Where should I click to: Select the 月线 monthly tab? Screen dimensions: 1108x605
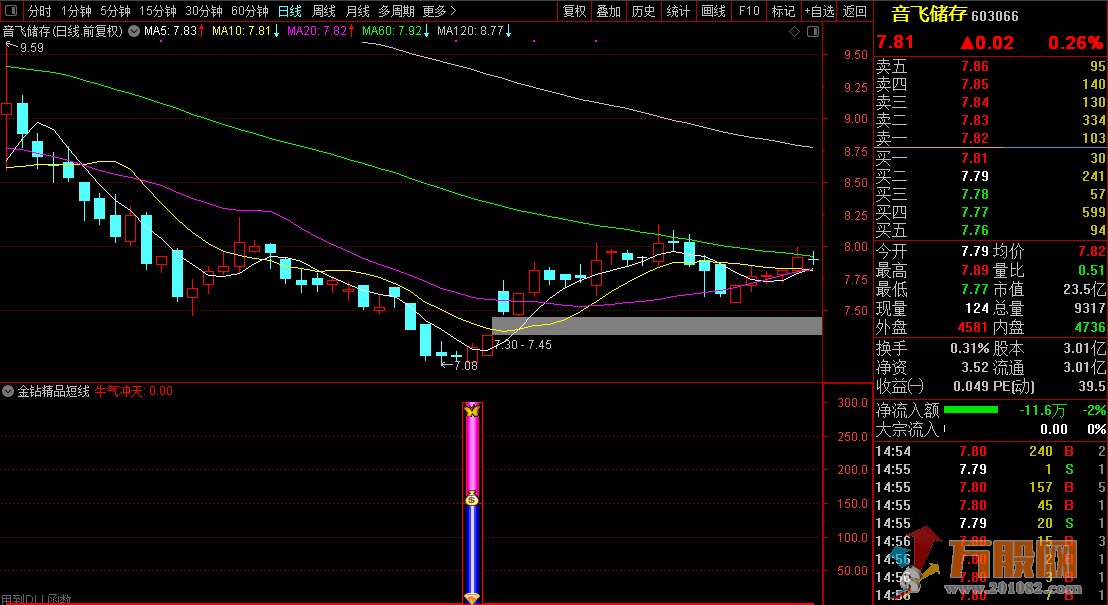tap(358, 11)
